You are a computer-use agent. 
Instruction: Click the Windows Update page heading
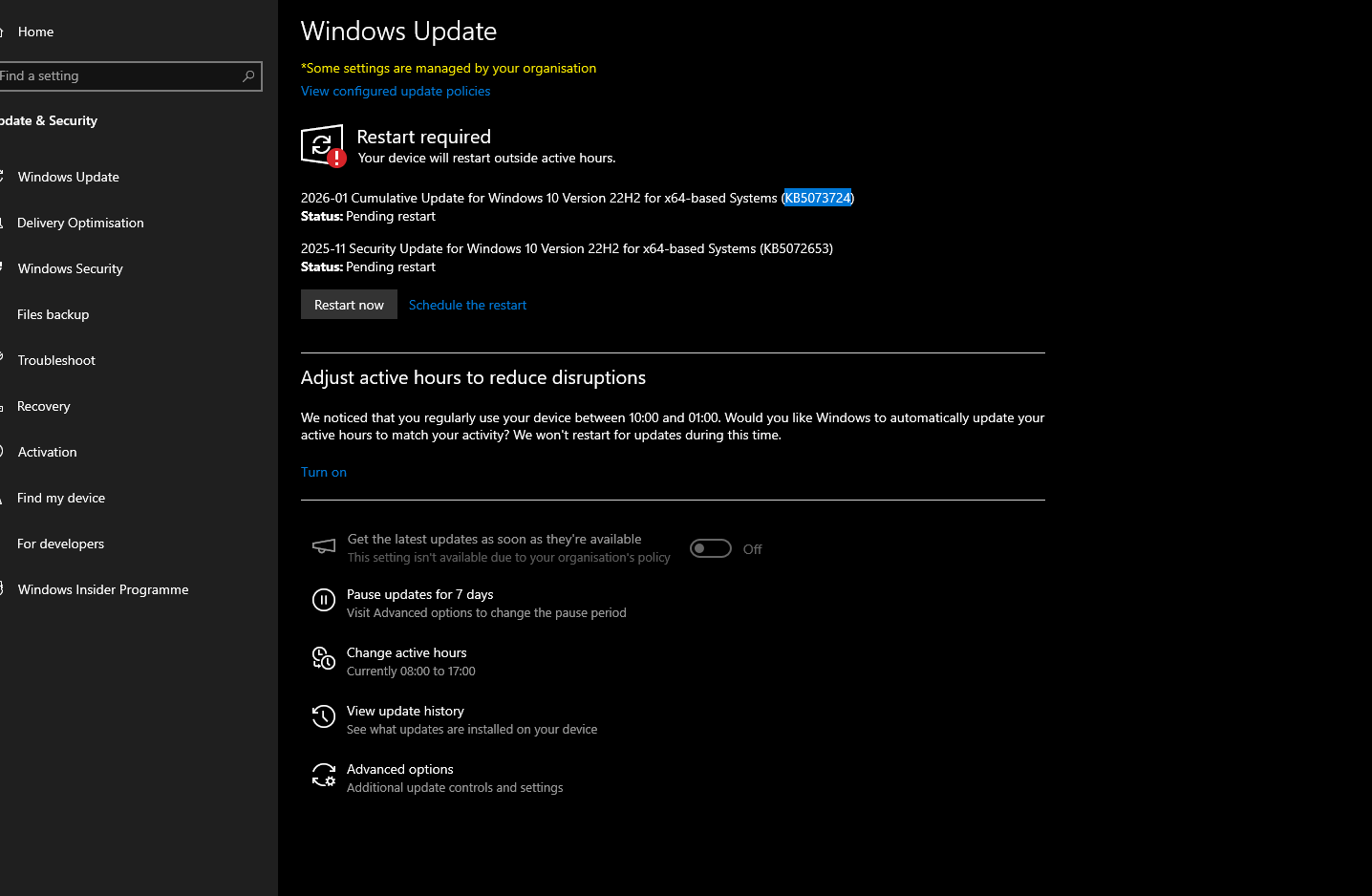[x=398, y=31]
